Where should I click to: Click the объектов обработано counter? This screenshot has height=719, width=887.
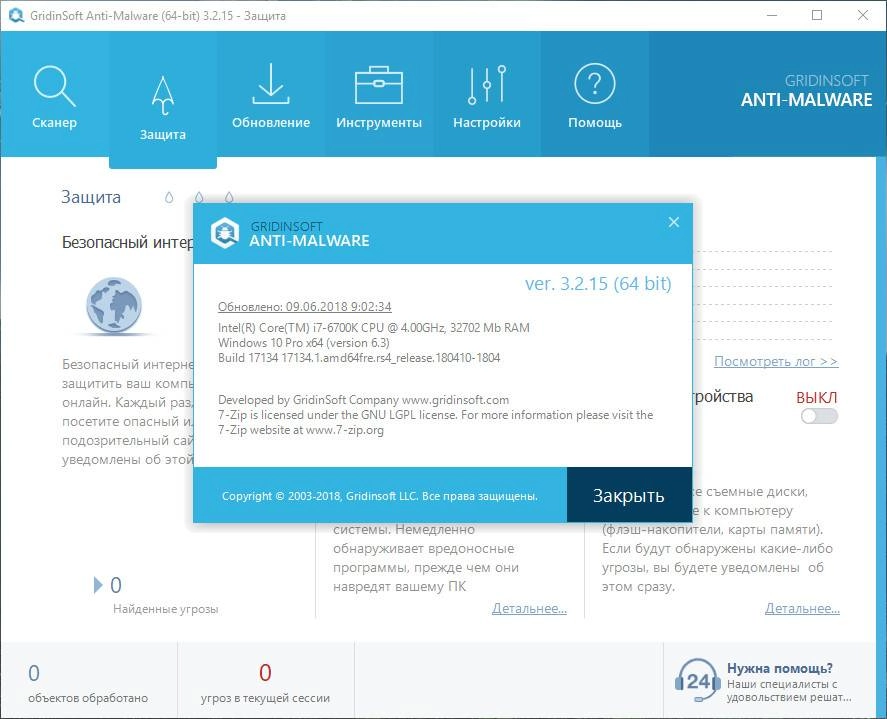point(88,683)
